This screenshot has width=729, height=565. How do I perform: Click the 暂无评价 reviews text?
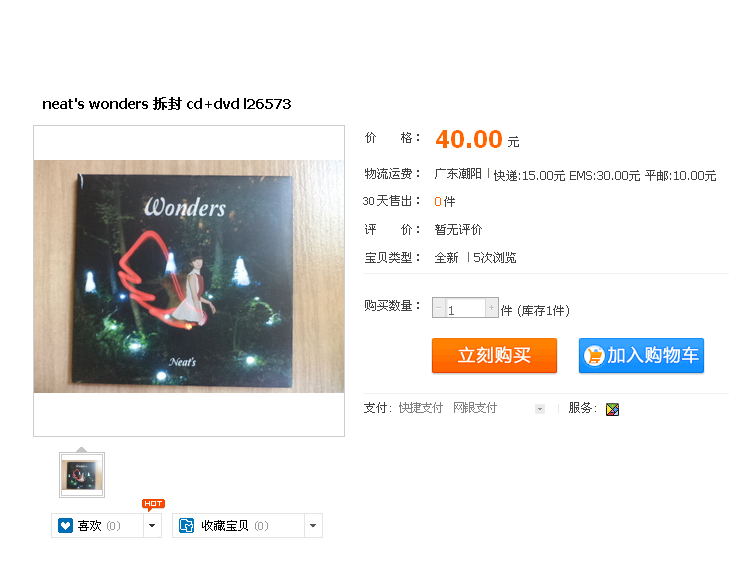coord(458,229)
